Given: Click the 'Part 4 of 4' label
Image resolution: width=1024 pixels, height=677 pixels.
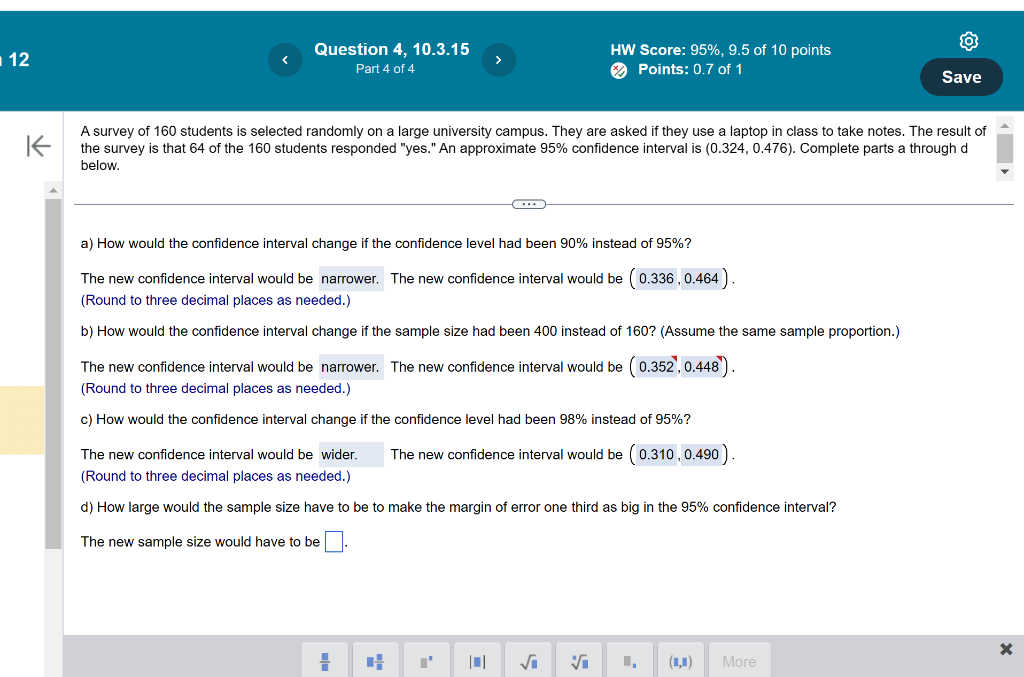Looking at the screenshot, I should point(385,69).
